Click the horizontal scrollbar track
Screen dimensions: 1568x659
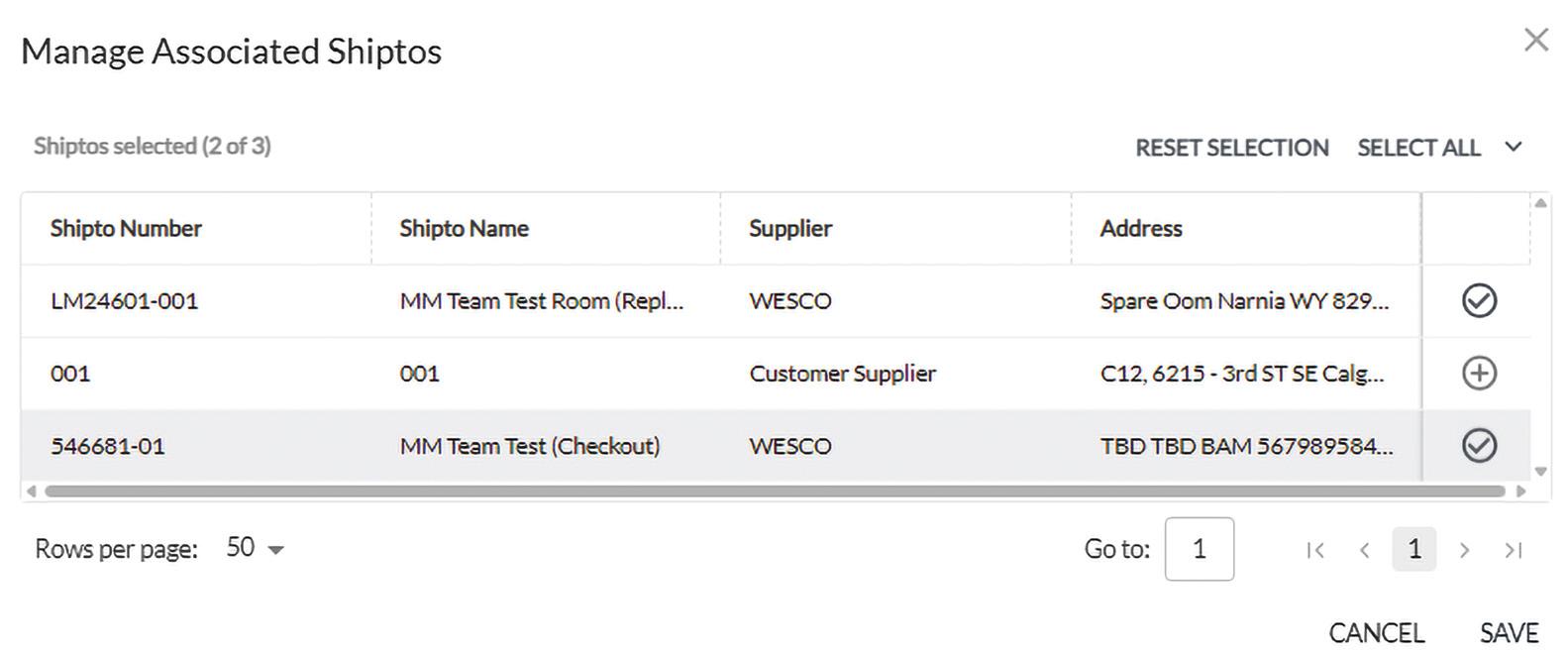pos(773,491)
